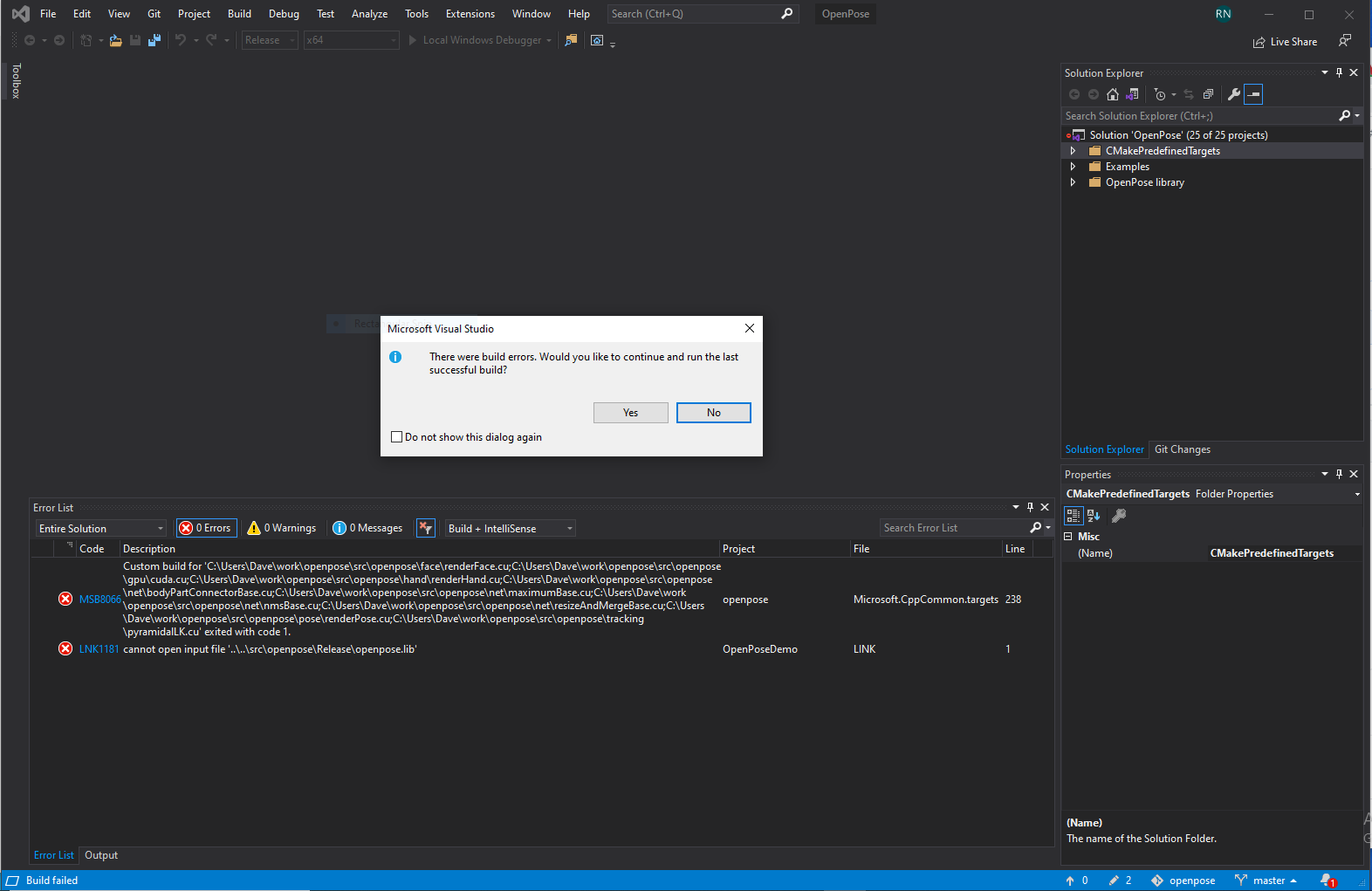1372x891 pixels.
Task: Close the Microsoft Visual Studio dialog
Action: click(749, 328)
